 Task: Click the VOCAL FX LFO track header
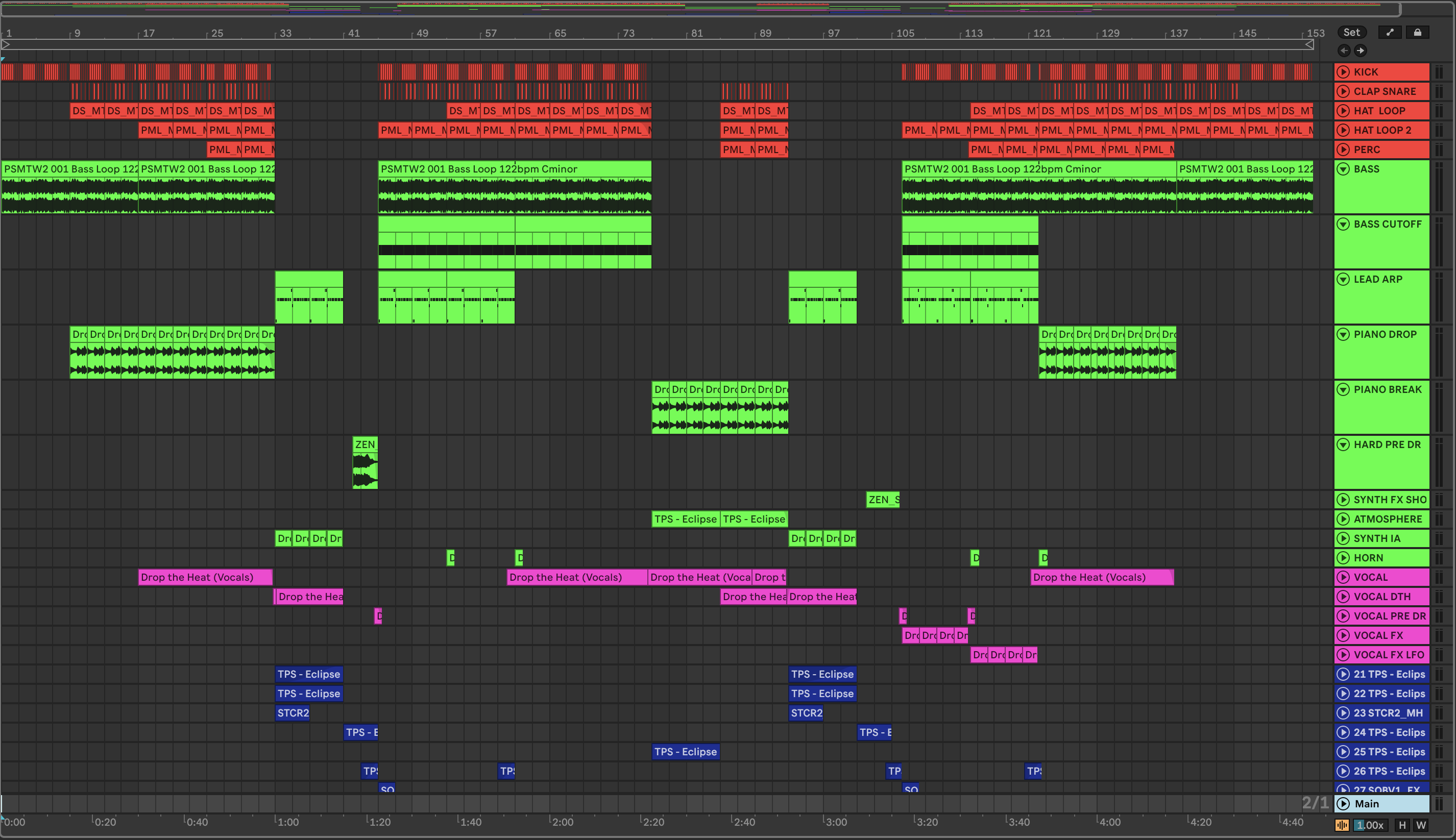tap(1389, 655)
